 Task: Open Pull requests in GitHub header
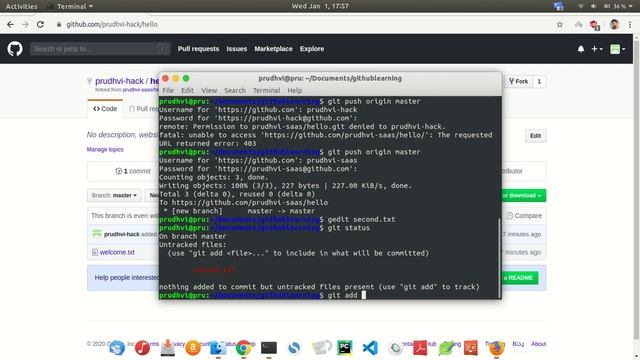pos(198,49)
